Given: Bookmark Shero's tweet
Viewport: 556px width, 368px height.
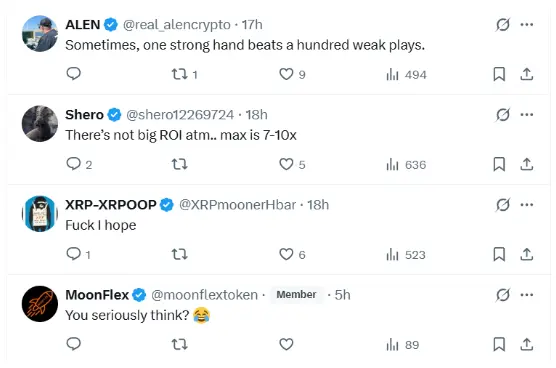Looking at the screenshot, I should coord(499,164).
